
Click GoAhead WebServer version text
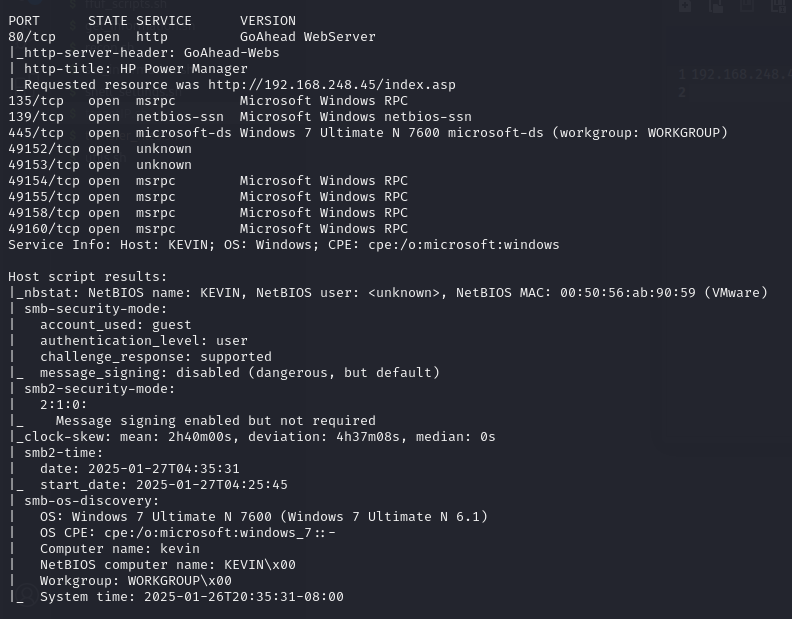[x=308, y=37]
